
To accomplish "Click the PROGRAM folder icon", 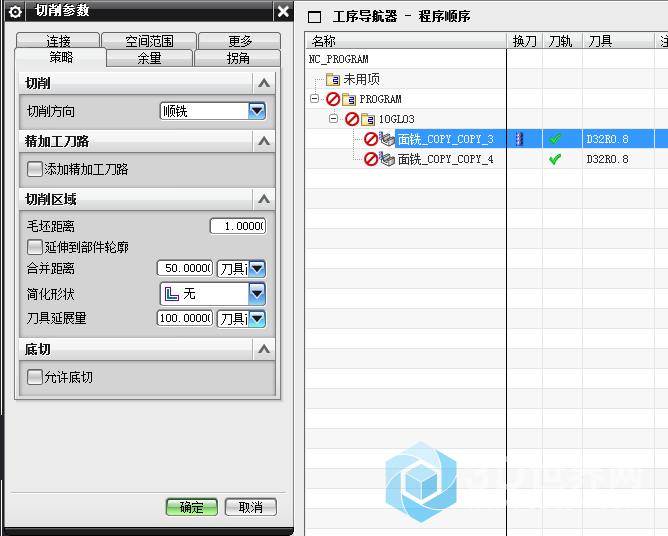I will (x=349, y=99).
